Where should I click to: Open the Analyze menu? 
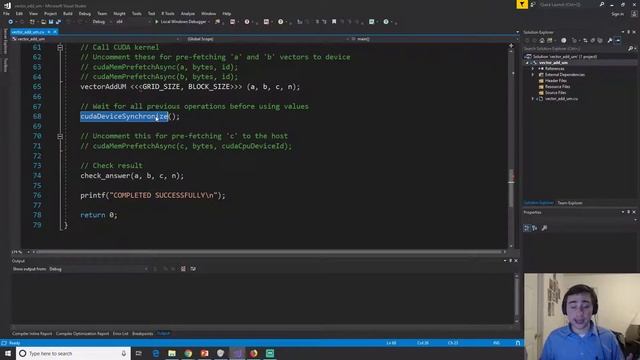click(187, 13)
